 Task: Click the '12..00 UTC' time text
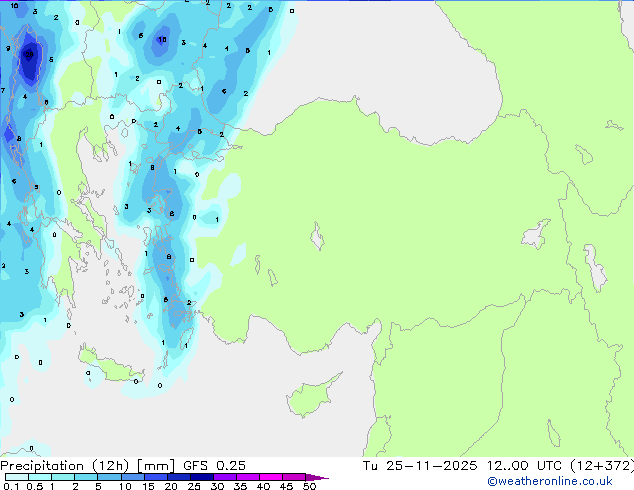[x=524, y=466]
